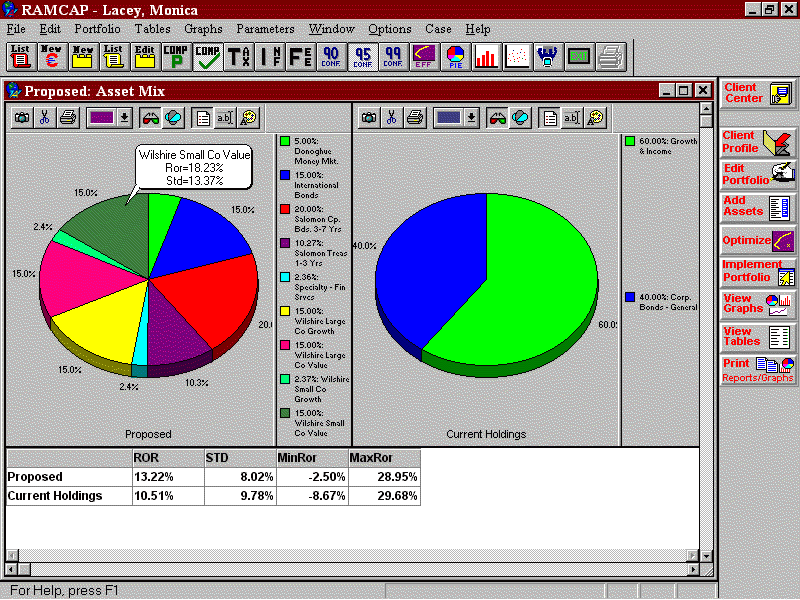Click the TAX toolbar icon
This screenshot has height=600, width=800.
[239, 57]
